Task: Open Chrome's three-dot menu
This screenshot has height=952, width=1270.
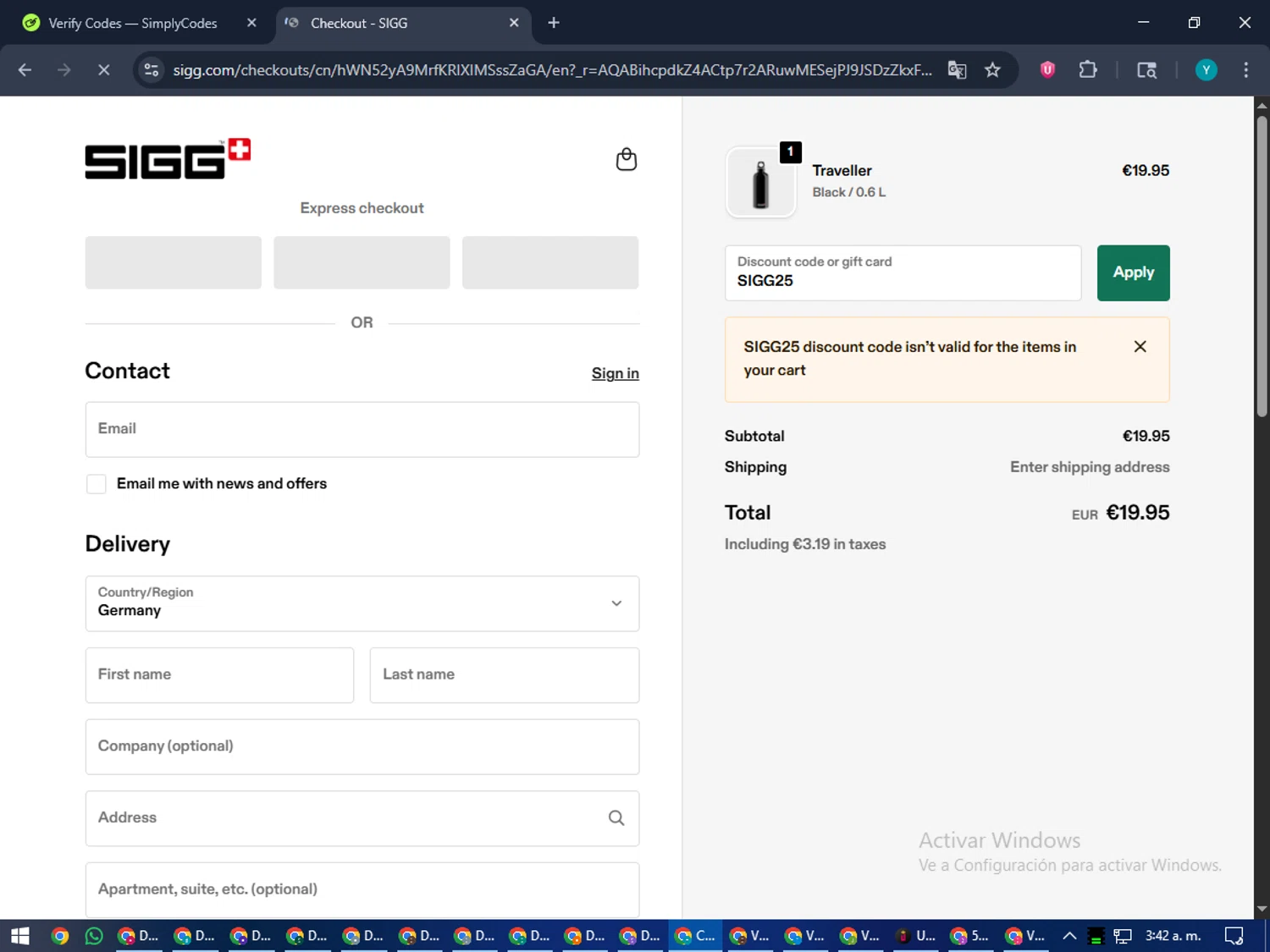Action: click(1245, 70)
